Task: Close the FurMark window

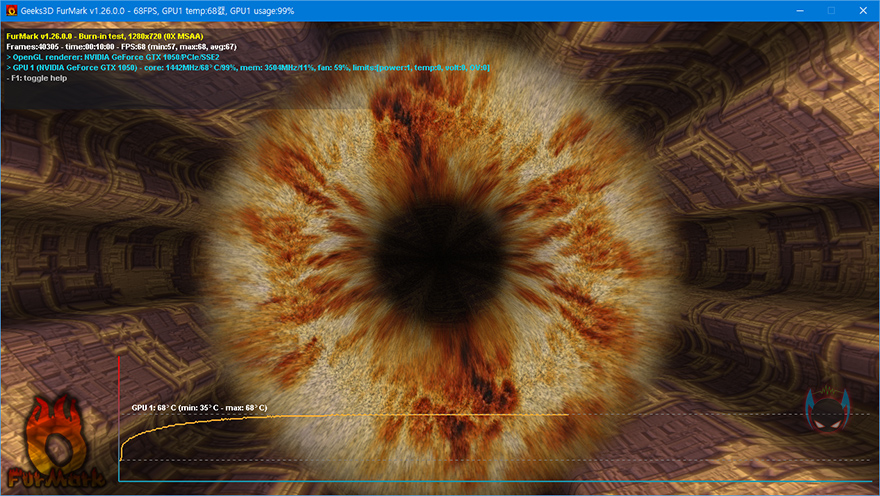Action: (x=863, y=11)
